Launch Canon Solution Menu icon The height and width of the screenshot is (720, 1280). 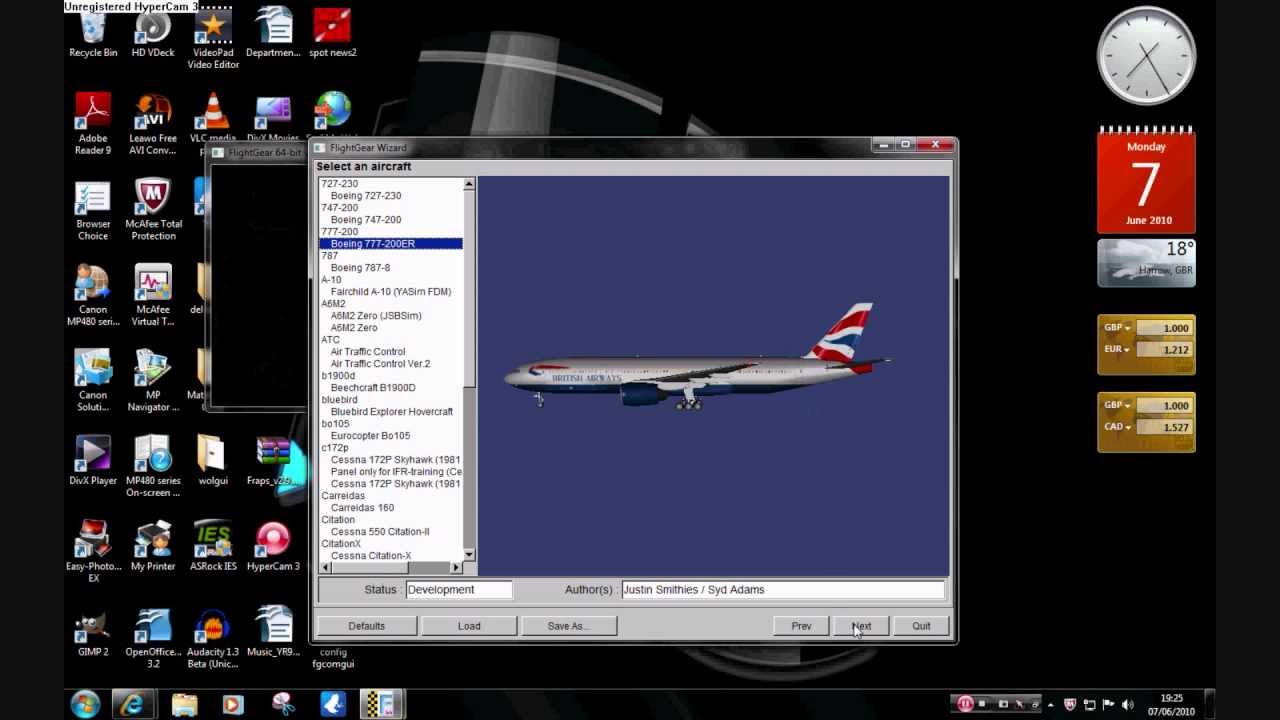coord(93,381)
